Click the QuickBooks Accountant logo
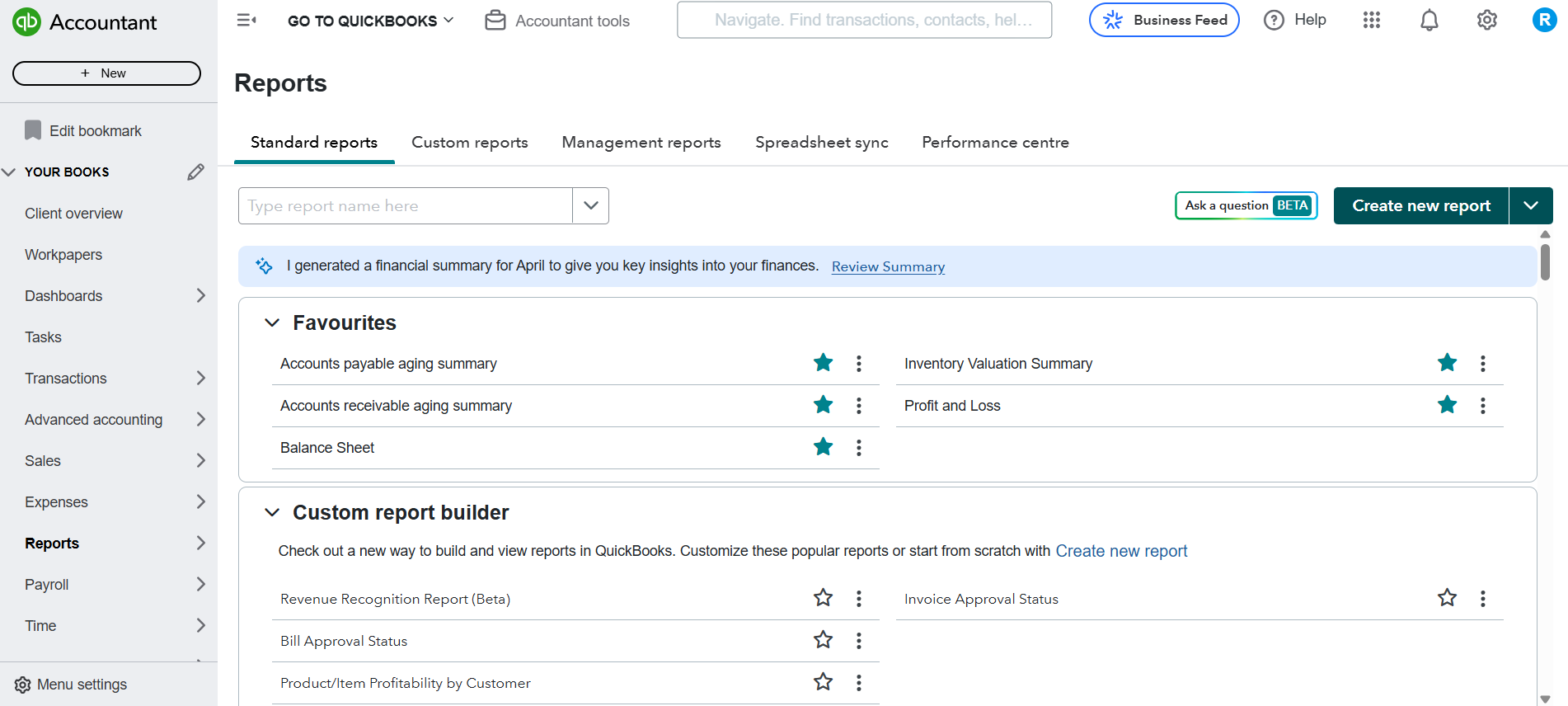This screenshot has height=706, width=1568. [x=85, y=22]
